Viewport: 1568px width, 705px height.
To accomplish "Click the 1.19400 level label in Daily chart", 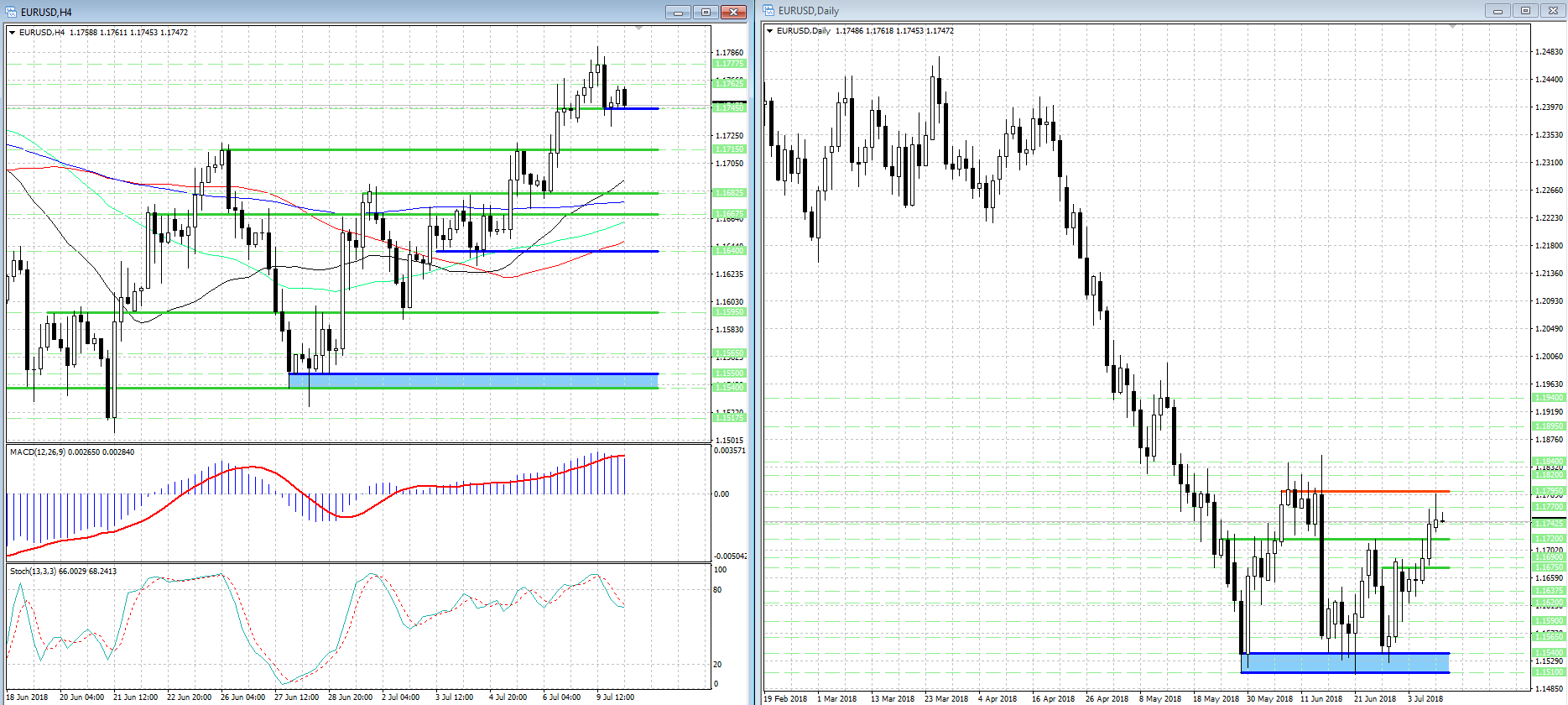I will point(1549,398).
